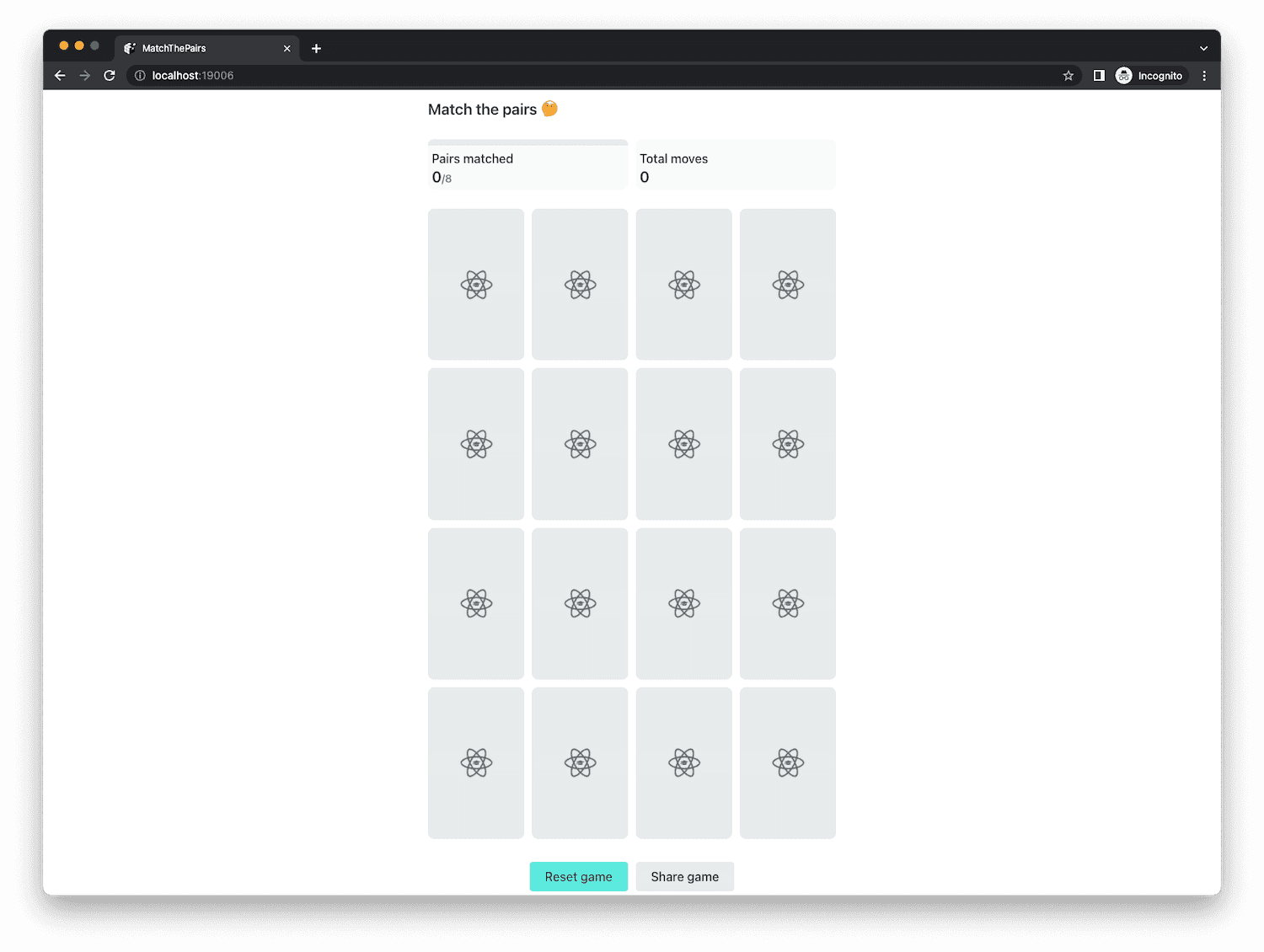Click the pairs matched progress bar
Image resolution: width=1264 pixels, height=952 pixels.
pyautogui.click(x=528, y=142)
